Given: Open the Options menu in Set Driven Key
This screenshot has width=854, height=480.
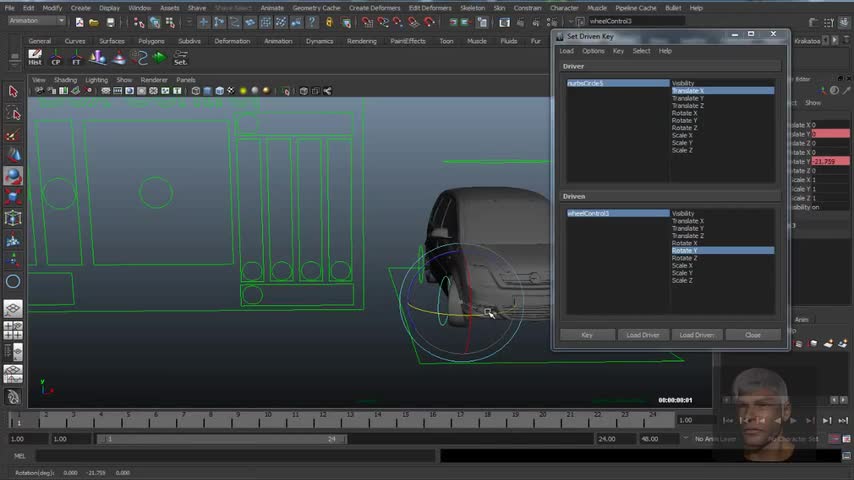Looking at the screenshot, I should [x=593, y=51].
